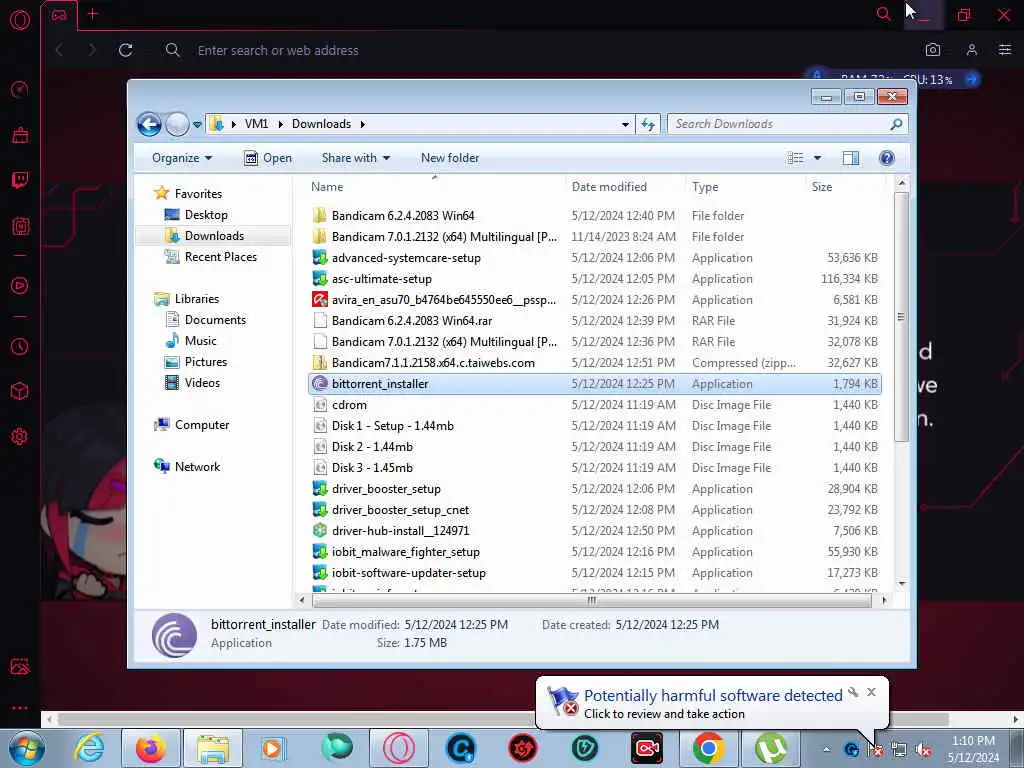Select the advanced-systemcare-setup file

(x=406, y=258)
